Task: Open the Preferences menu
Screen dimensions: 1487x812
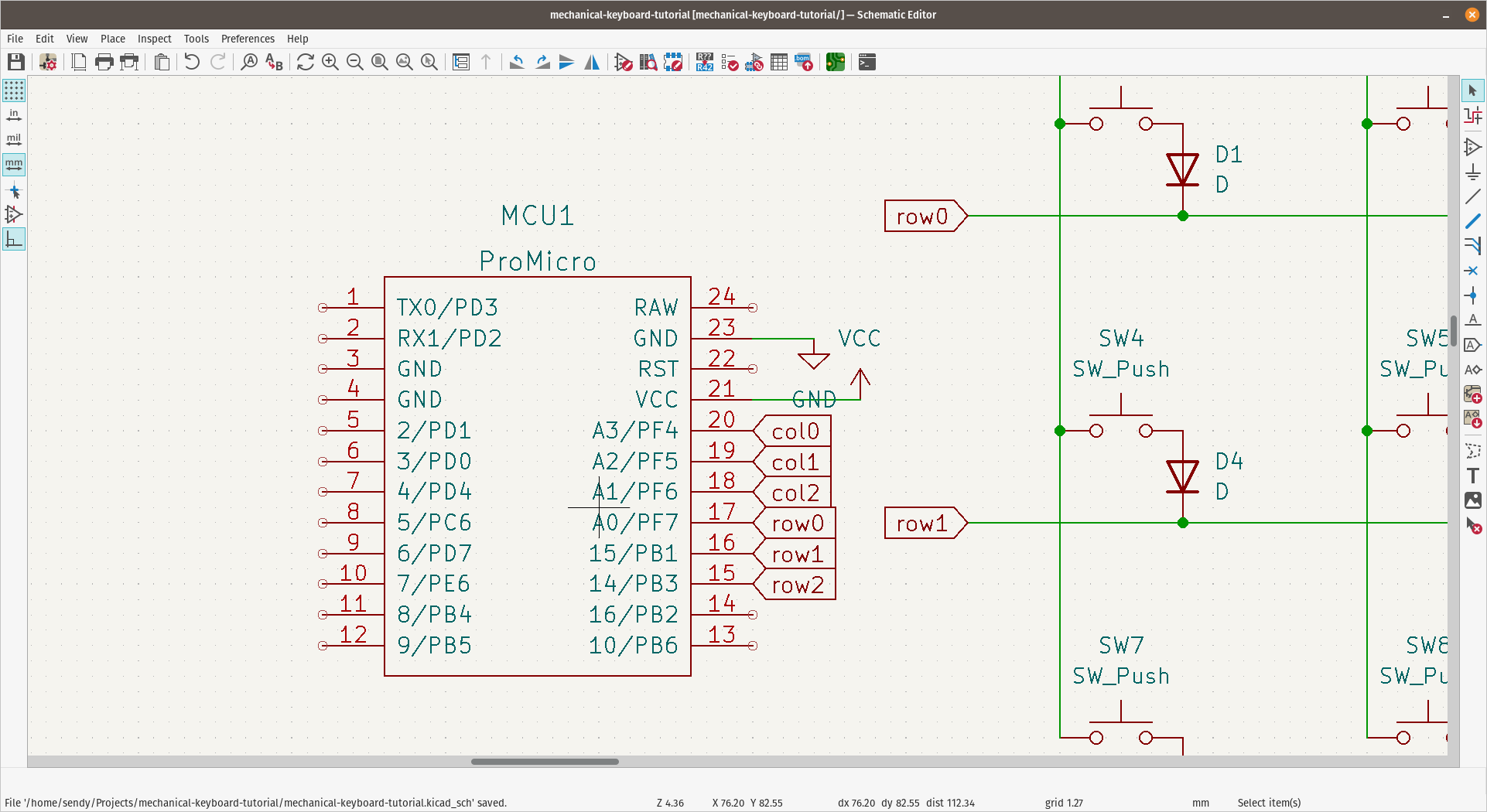Action: click(x=248, y=39)
